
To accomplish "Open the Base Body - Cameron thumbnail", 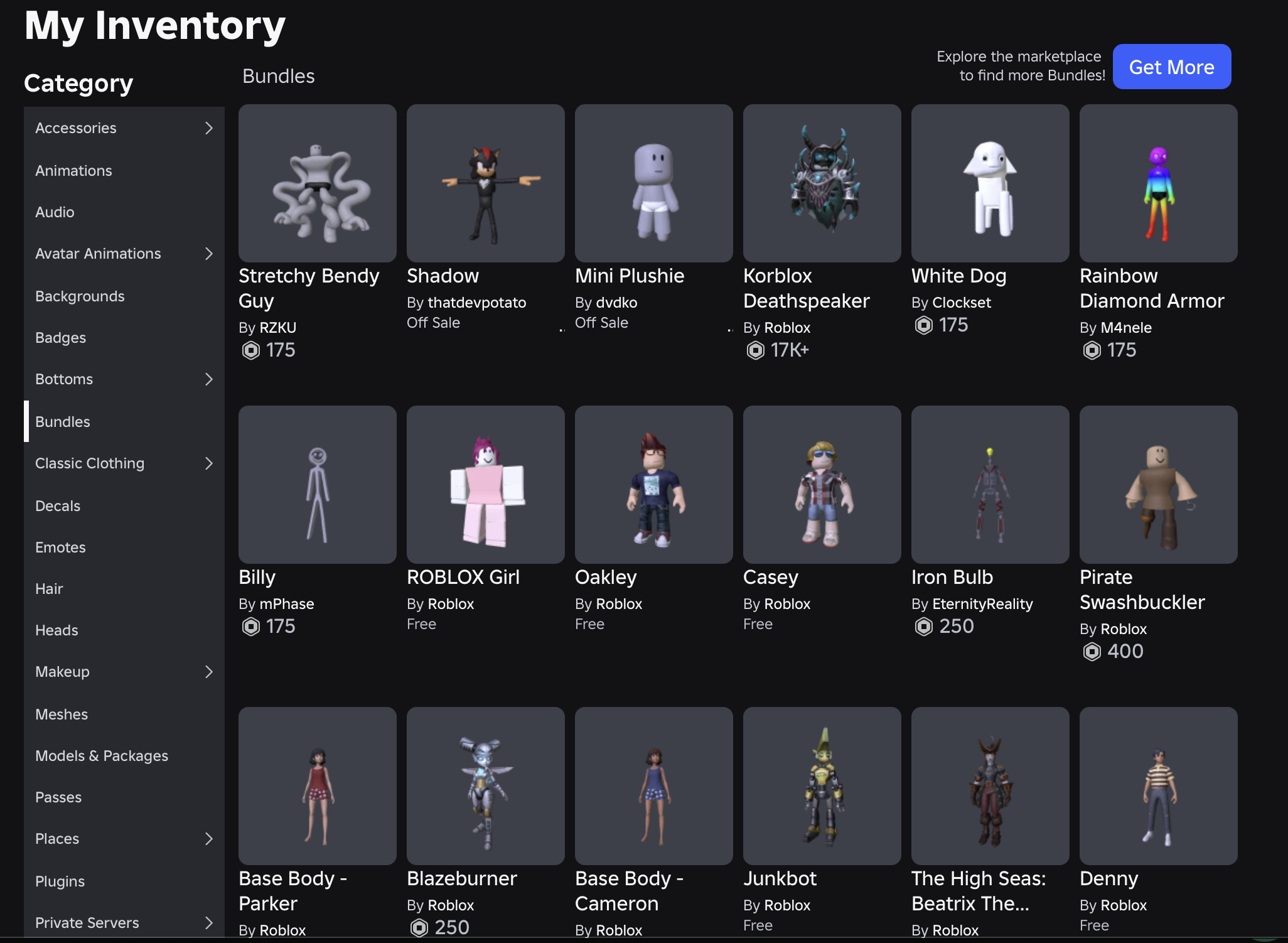I will point(654,786).
